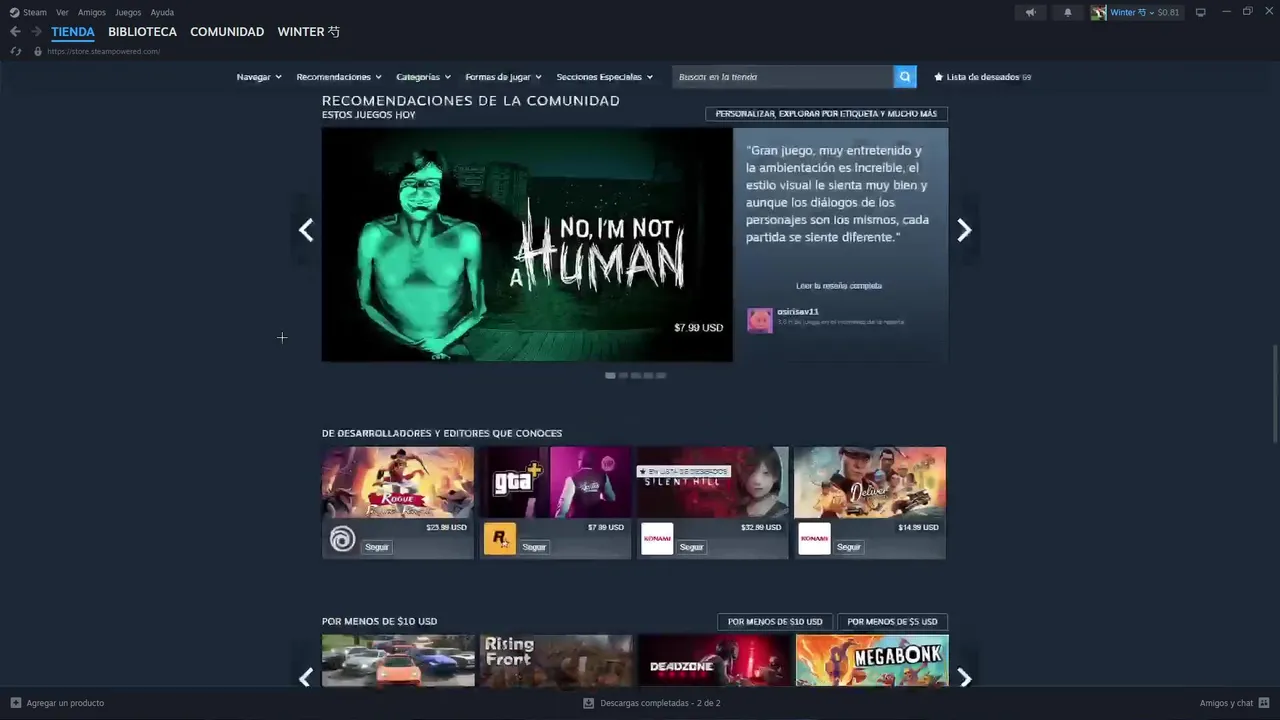Click the Steam logo menu
The width and height of the screenshot is (1280, 720).
click(x=28, y=12)
